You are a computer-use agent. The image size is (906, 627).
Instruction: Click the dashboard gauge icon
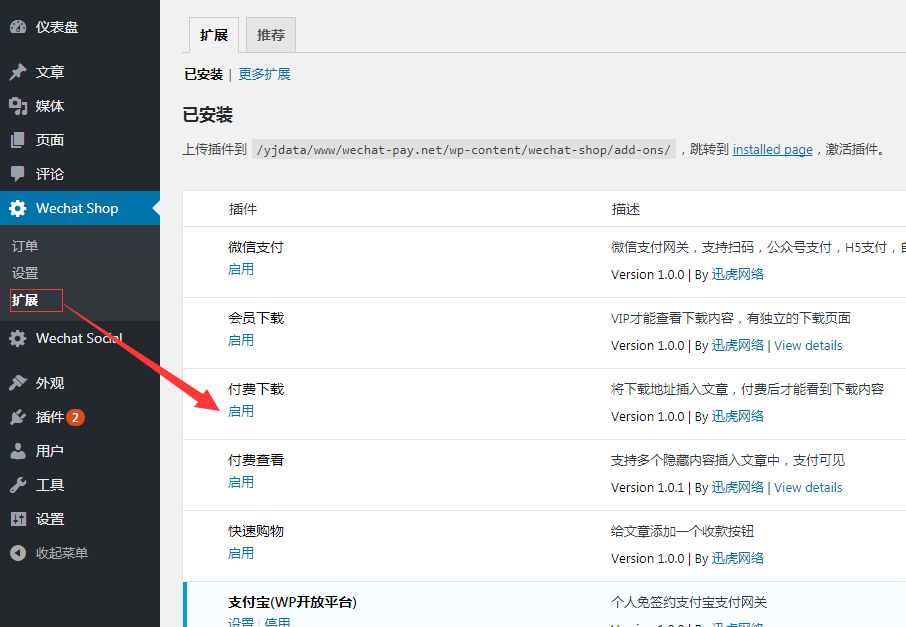18,27
